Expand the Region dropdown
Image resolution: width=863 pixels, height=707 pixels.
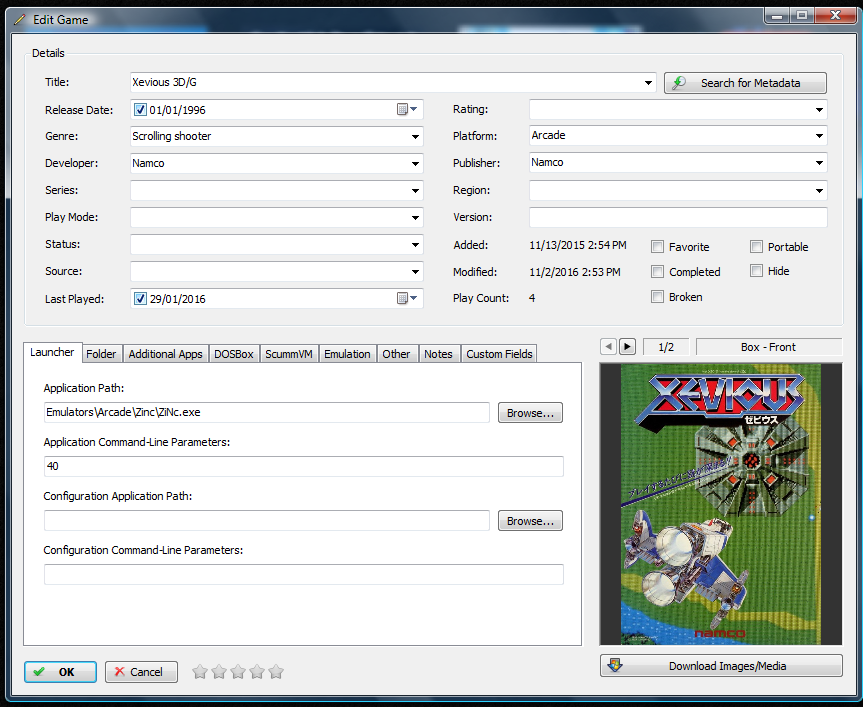[x=819, y=190]
